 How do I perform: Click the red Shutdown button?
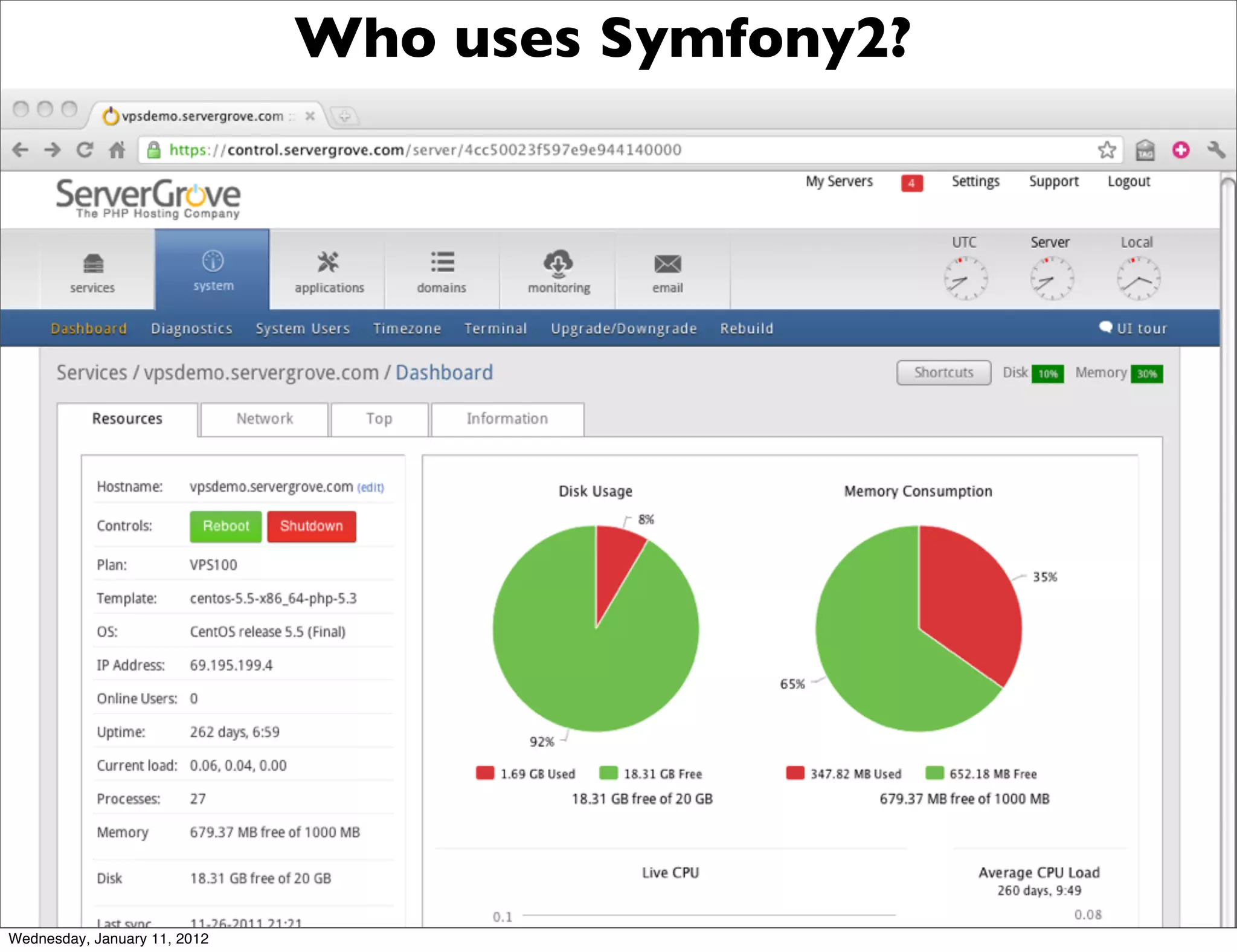312,526
